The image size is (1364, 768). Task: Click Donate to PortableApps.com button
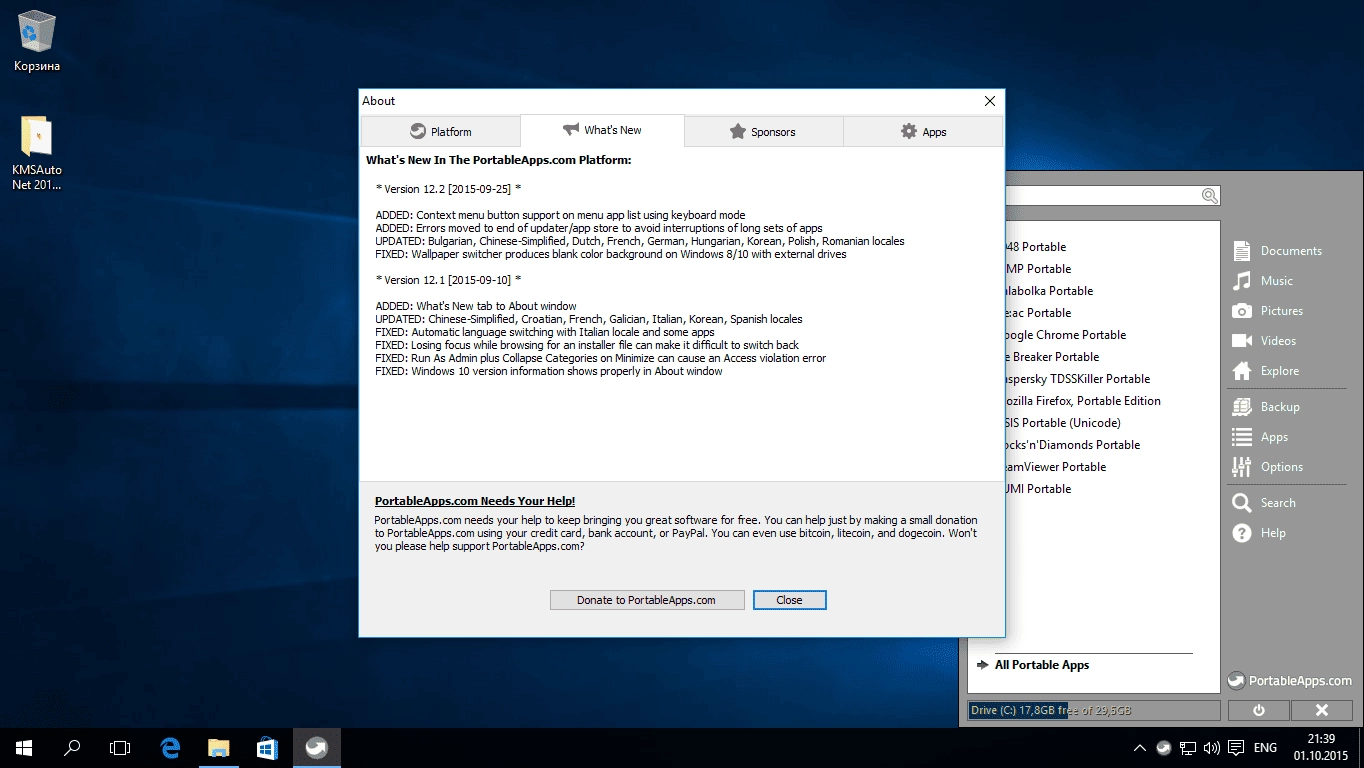point(647,600)
